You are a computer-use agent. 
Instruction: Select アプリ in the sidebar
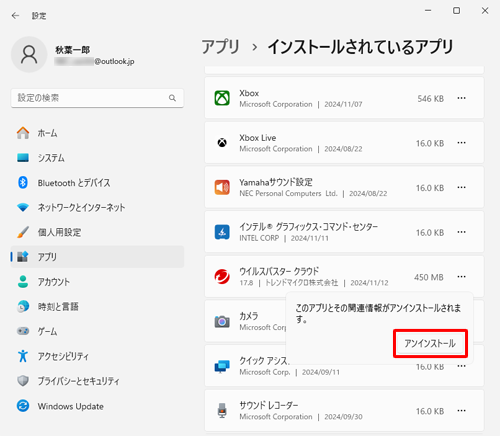[97, 257]
